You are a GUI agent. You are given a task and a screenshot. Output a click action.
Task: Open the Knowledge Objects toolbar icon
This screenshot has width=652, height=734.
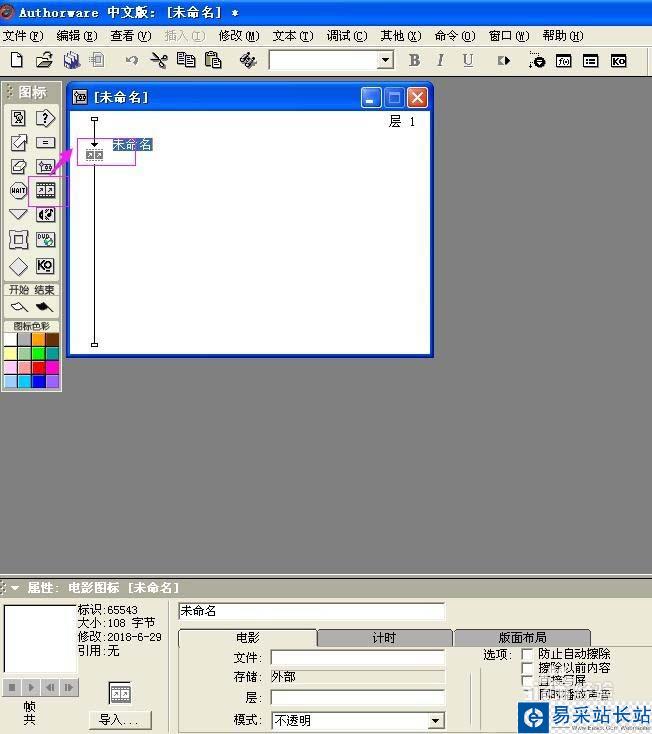click(618, 61)
